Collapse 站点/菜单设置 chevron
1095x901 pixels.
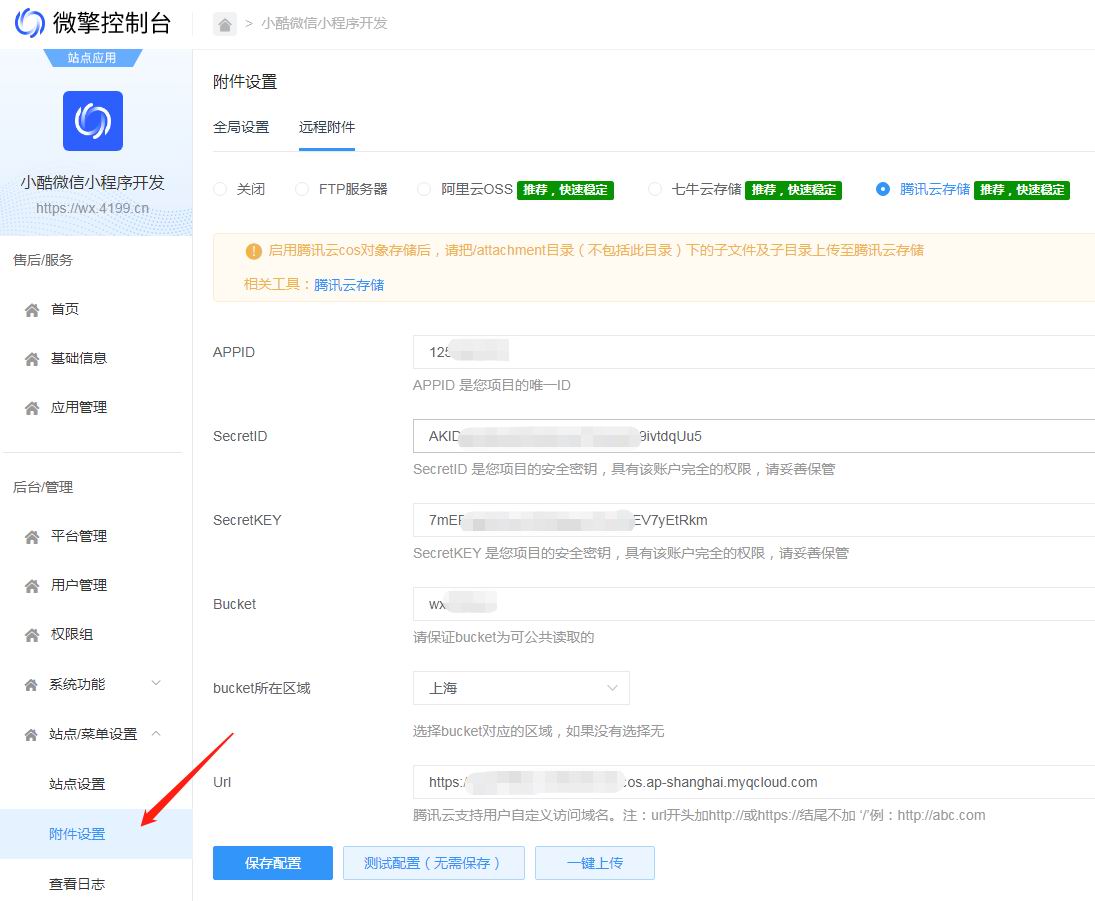156,733
